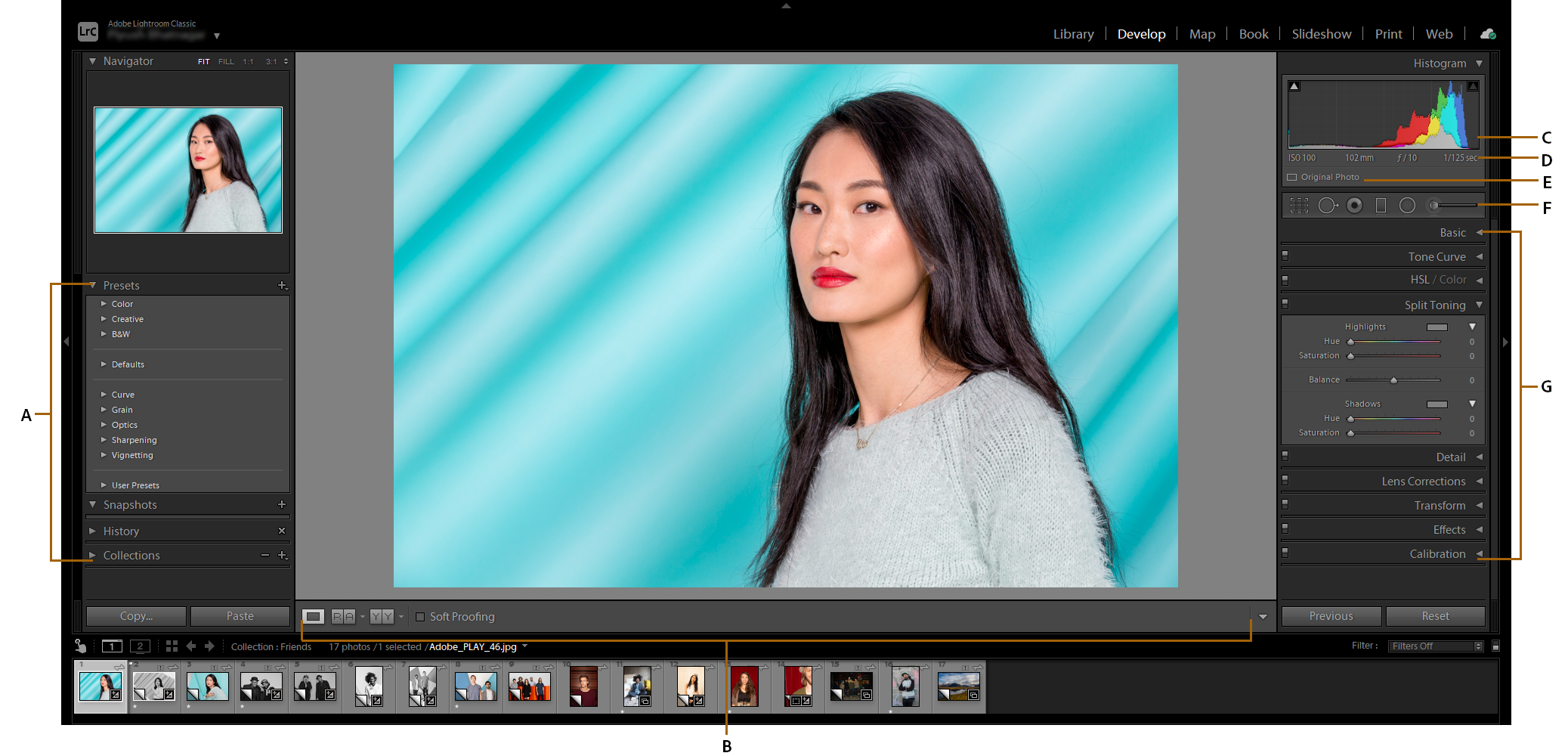The image size is (1568, 756).
Task: Switch to Loupe view in toolbar
Action: pos(314,617)
